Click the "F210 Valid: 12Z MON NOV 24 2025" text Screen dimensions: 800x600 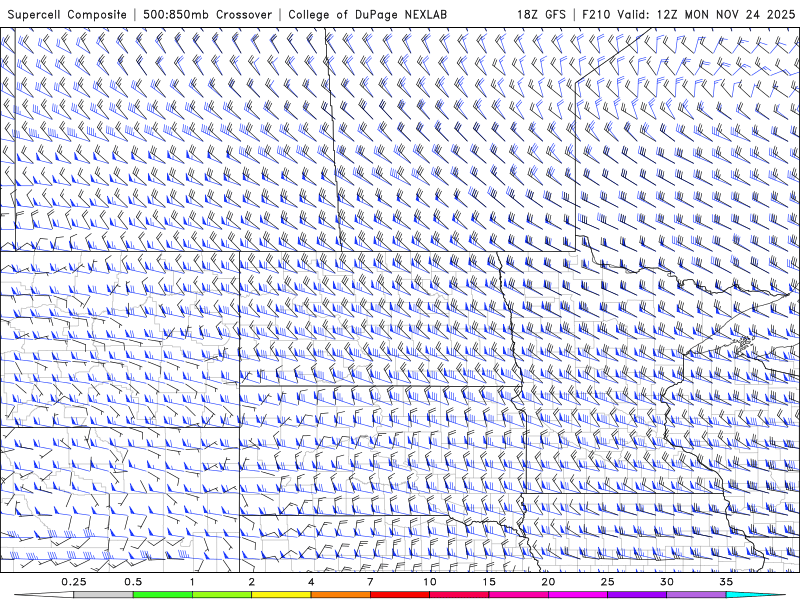(688, 14)
